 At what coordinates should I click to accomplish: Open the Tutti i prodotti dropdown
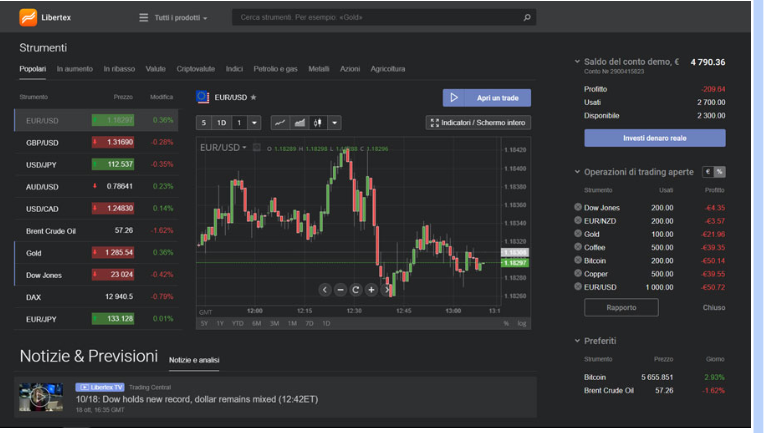[181, 18]
